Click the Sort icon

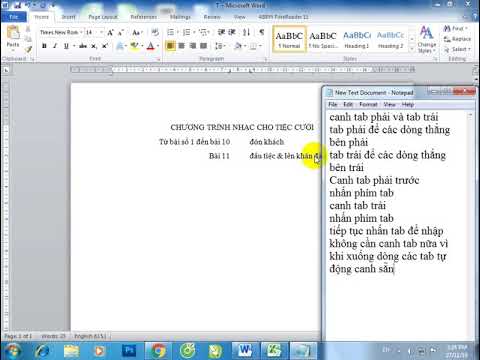click(246, 32)
